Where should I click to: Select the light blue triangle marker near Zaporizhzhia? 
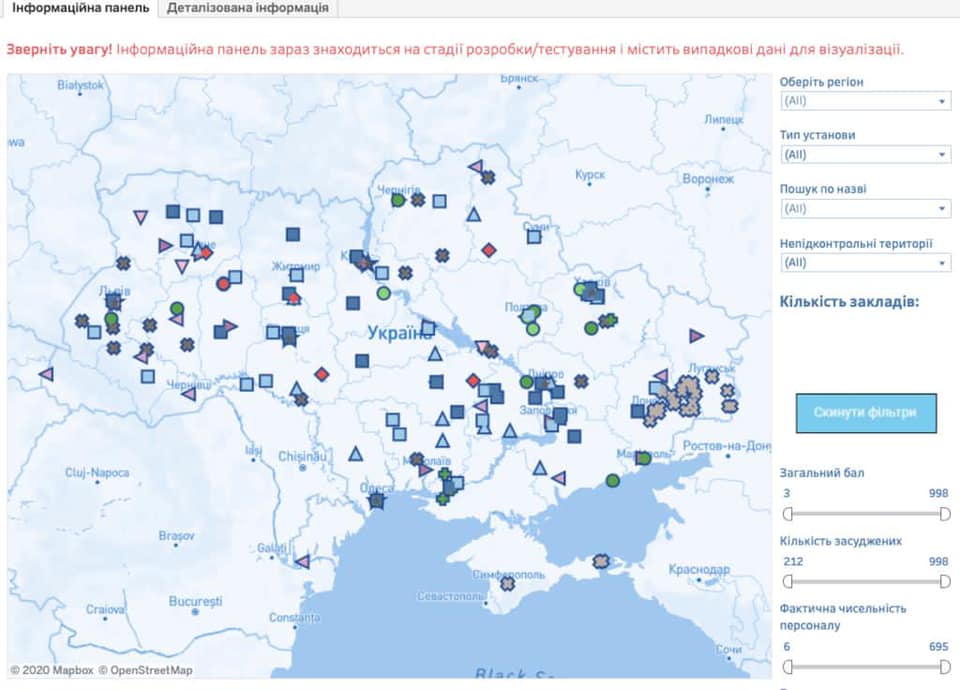point(509,432)
